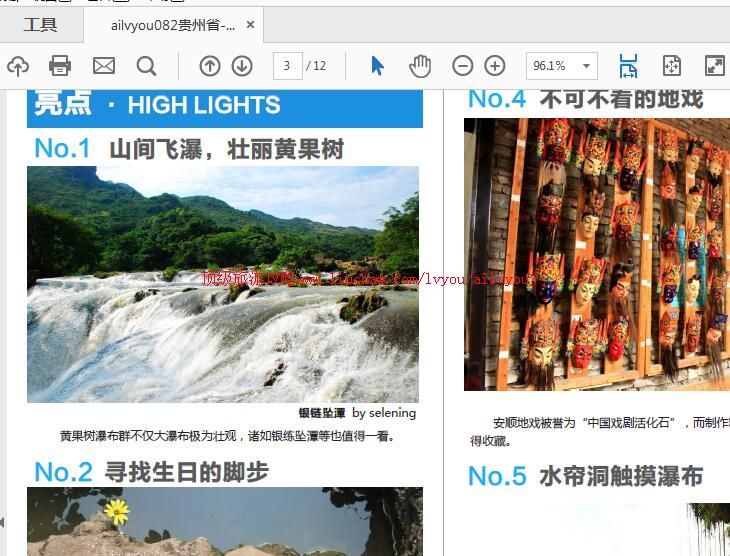
Task: Zoom in with plus button
Action: pyautogui.click(x=495, y=66)
